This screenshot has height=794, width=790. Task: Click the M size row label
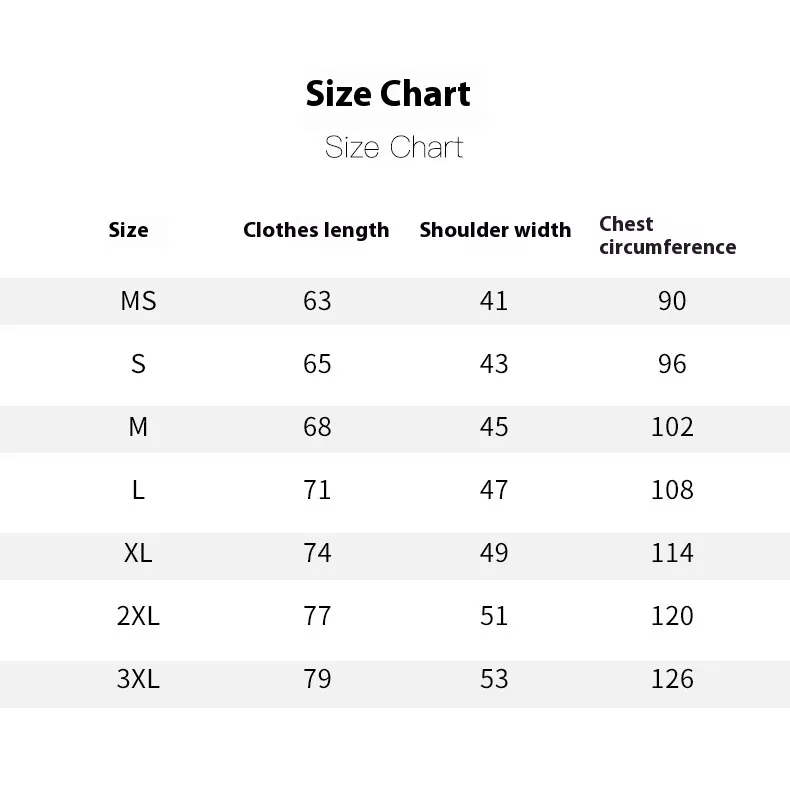point(138,427)
